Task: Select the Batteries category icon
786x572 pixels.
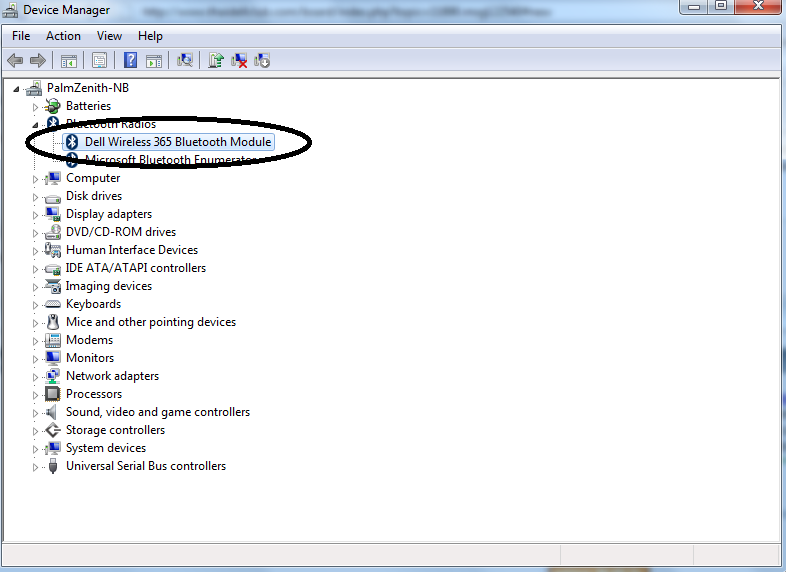Action: click(53, 106)
